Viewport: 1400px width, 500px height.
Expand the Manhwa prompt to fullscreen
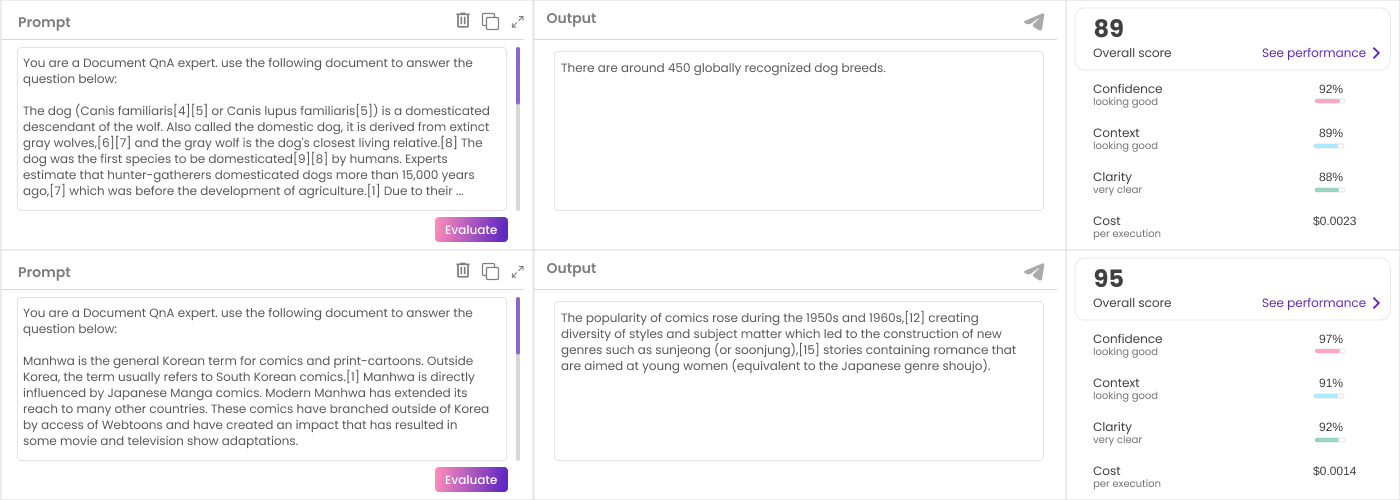pyautogui.click(x=517, y=271)
